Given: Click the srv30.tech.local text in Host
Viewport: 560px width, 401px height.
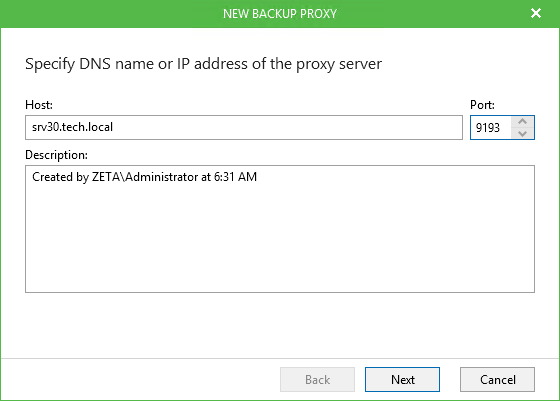Looking at the screenshot, I should coord(72,127).
